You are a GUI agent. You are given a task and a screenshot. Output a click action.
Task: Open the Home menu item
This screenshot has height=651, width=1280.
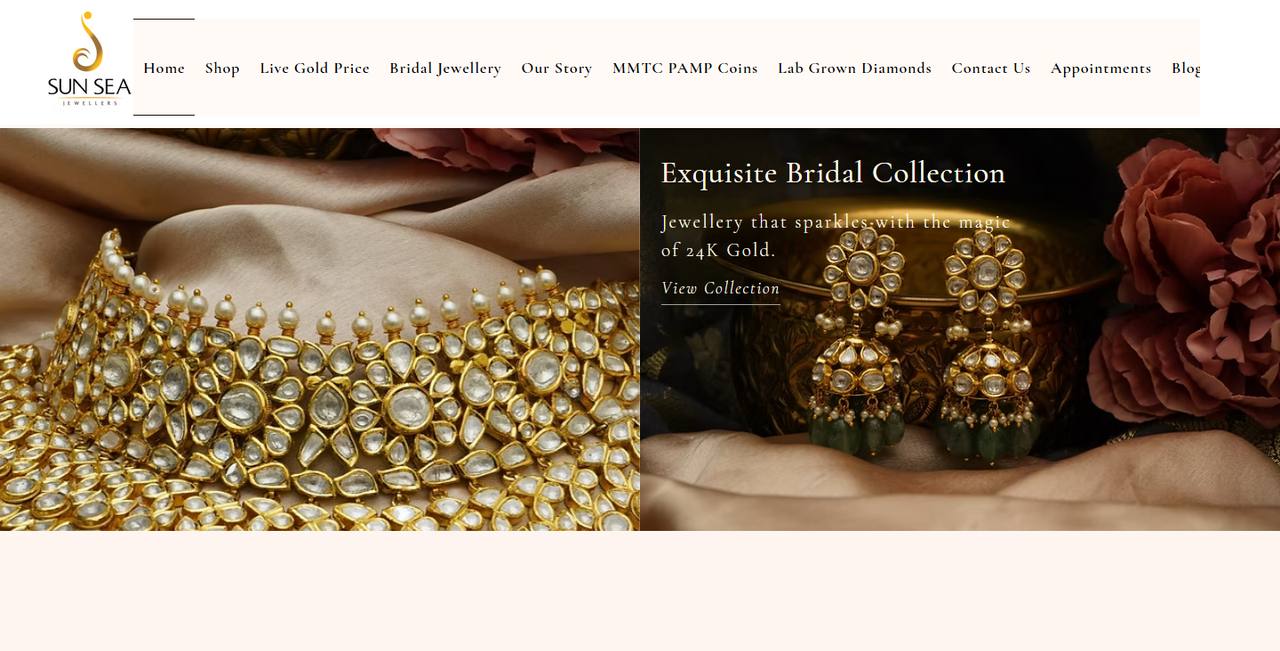(164, 68)
